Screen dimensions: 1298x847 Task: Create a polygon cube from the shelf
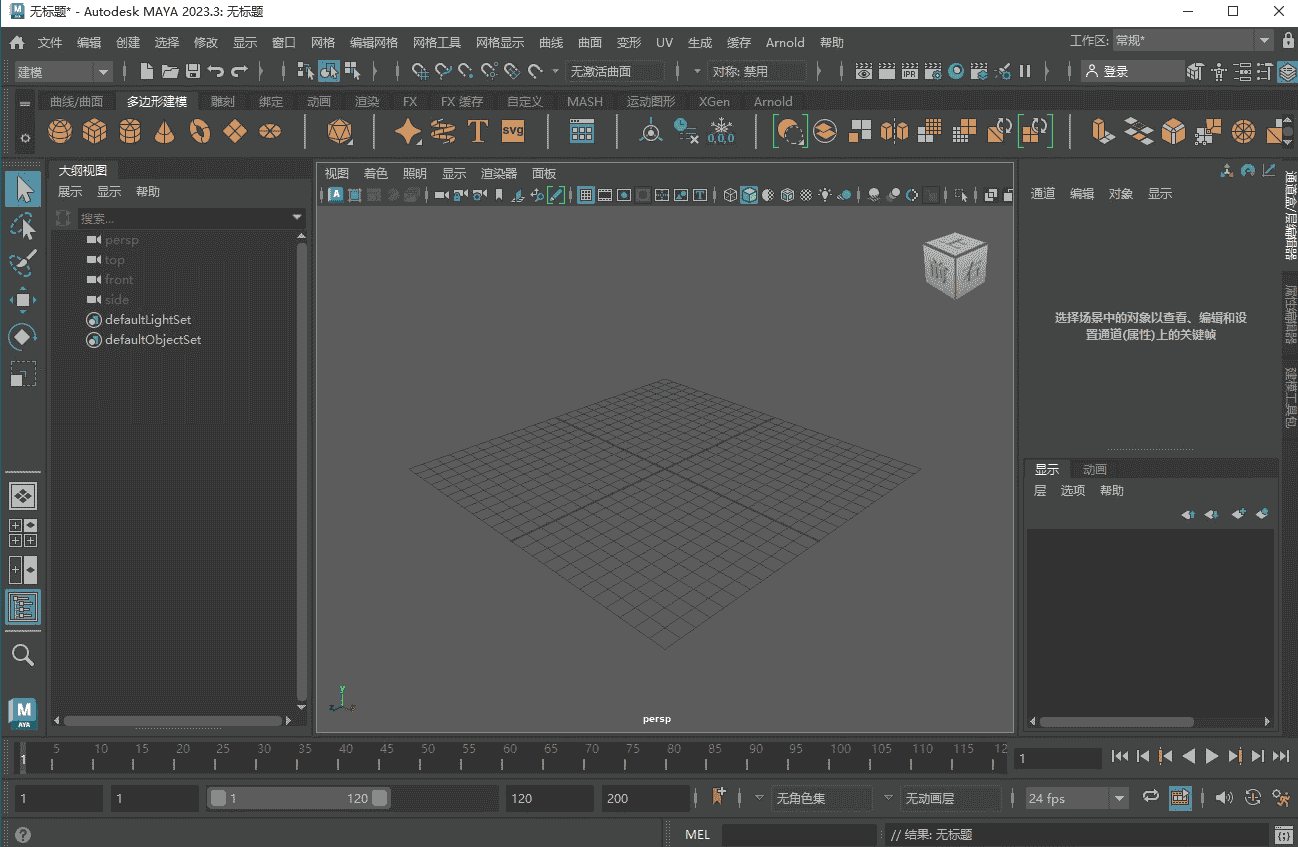[x=95, y=131]
